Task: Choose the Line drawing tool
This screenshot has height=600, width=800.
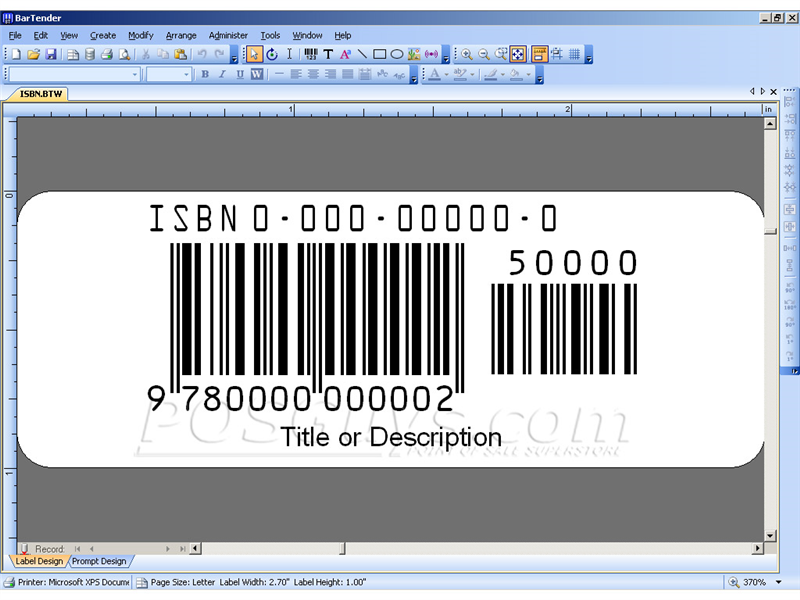Action: coord(362,54)
